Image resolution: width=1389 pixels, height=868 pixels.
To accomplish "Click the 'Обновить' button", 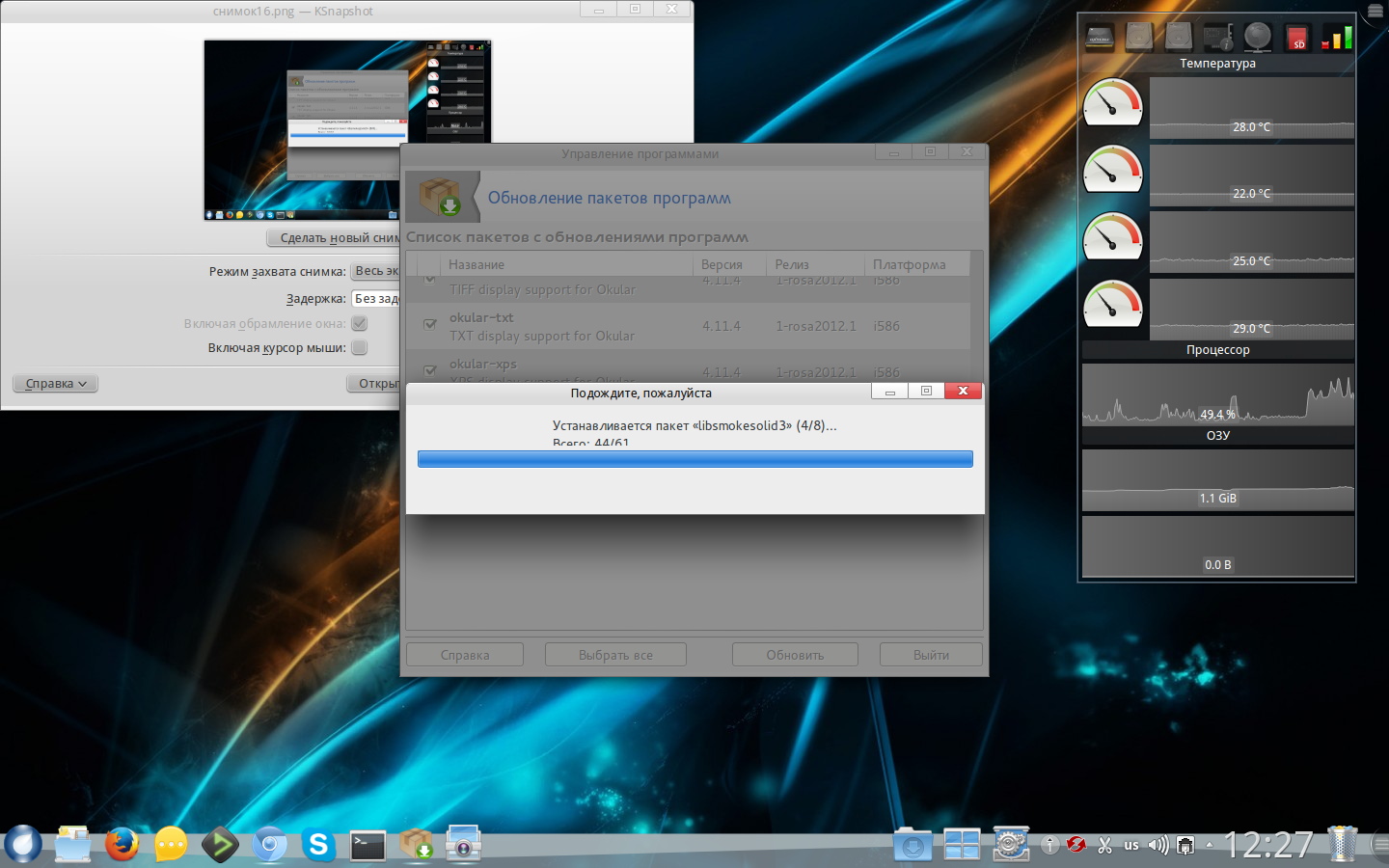I will point(795,655).
